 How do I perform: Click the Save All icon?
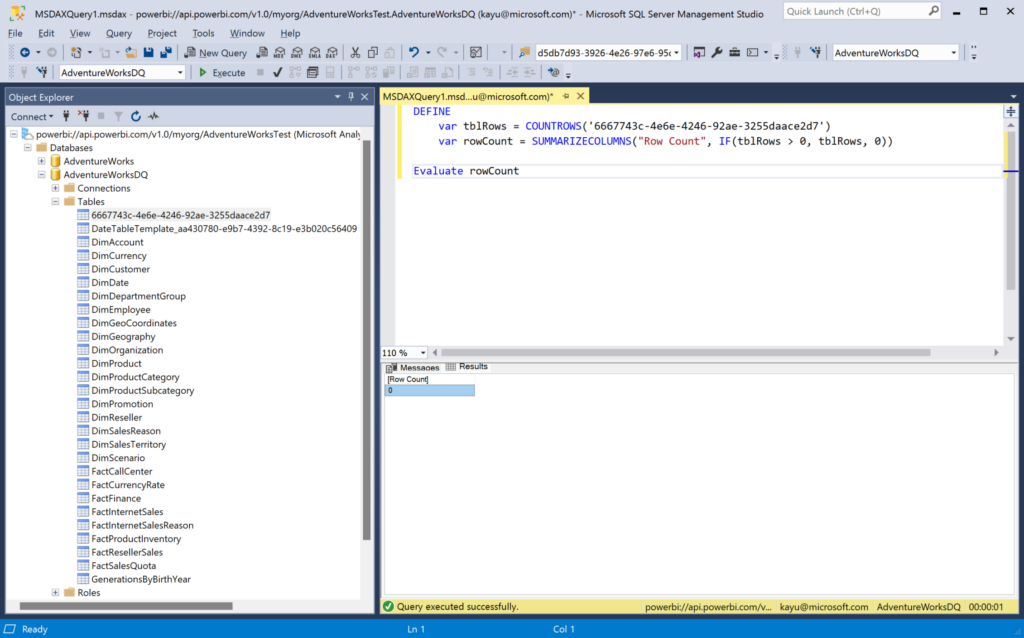pyautogui.click(x=166, y=53)
